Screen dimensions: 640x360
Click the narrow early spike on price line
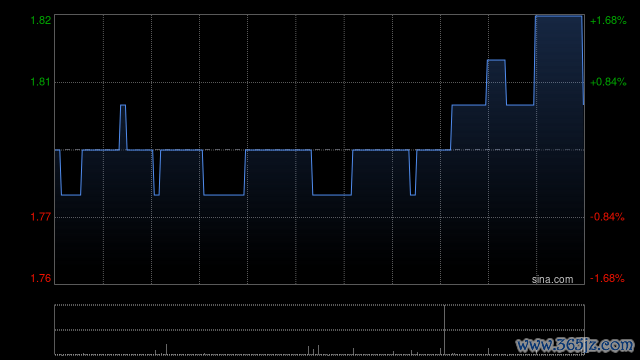(x=123, y=127)
